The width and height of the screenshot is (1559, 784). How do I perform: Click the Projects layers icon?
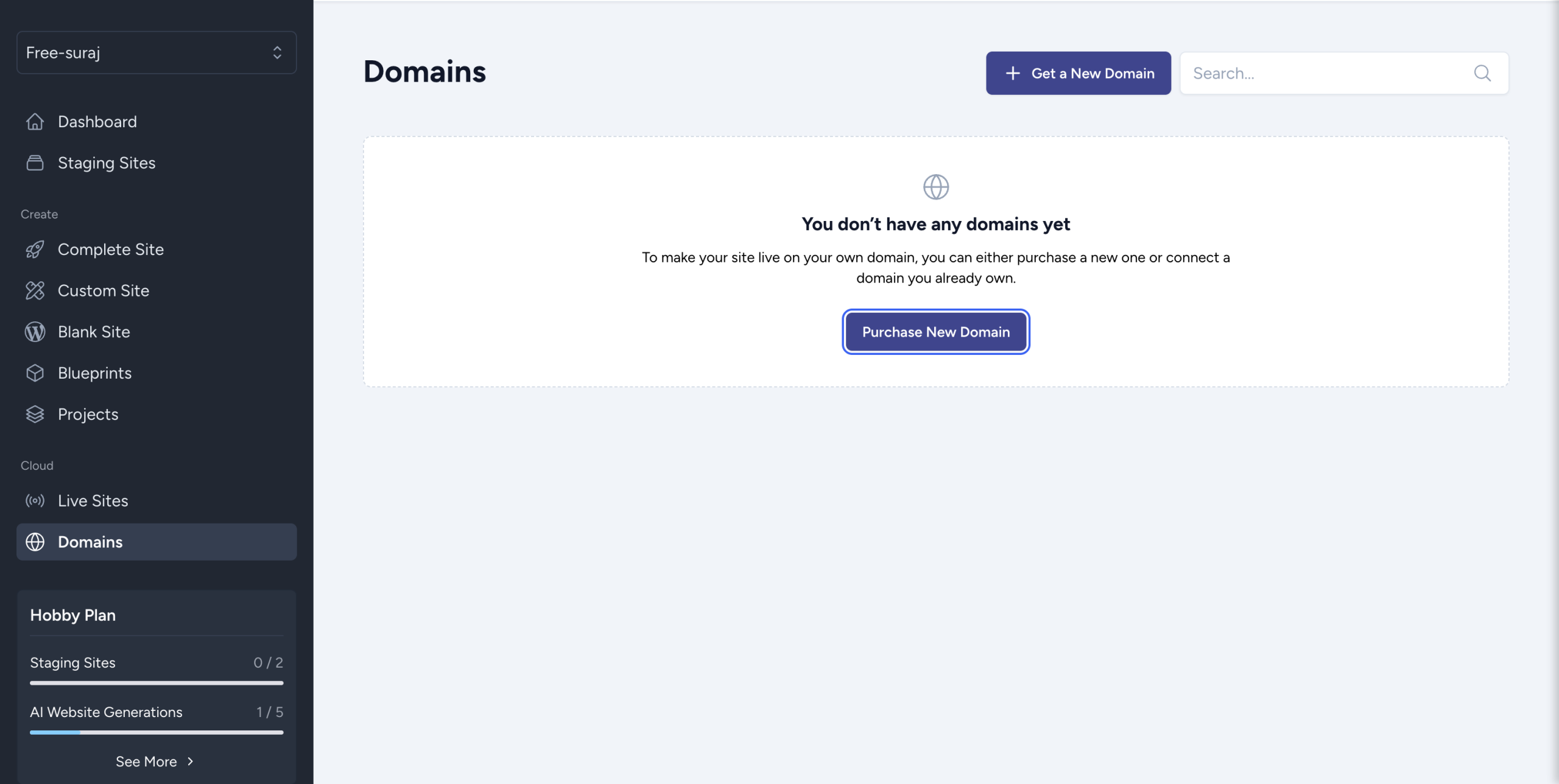click(x=35, y=415)
